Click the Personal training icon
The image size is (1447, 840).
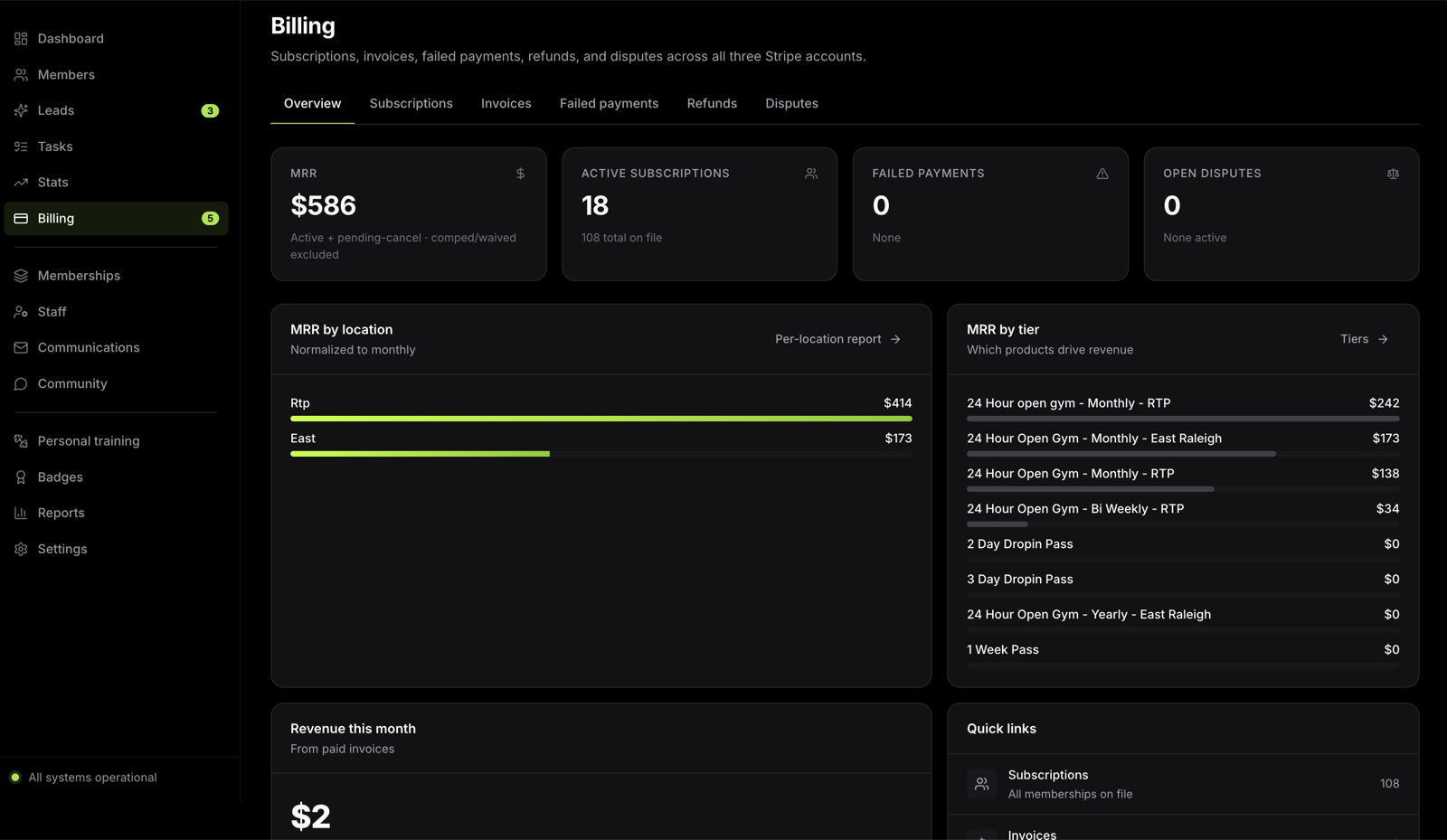point(21,441)
